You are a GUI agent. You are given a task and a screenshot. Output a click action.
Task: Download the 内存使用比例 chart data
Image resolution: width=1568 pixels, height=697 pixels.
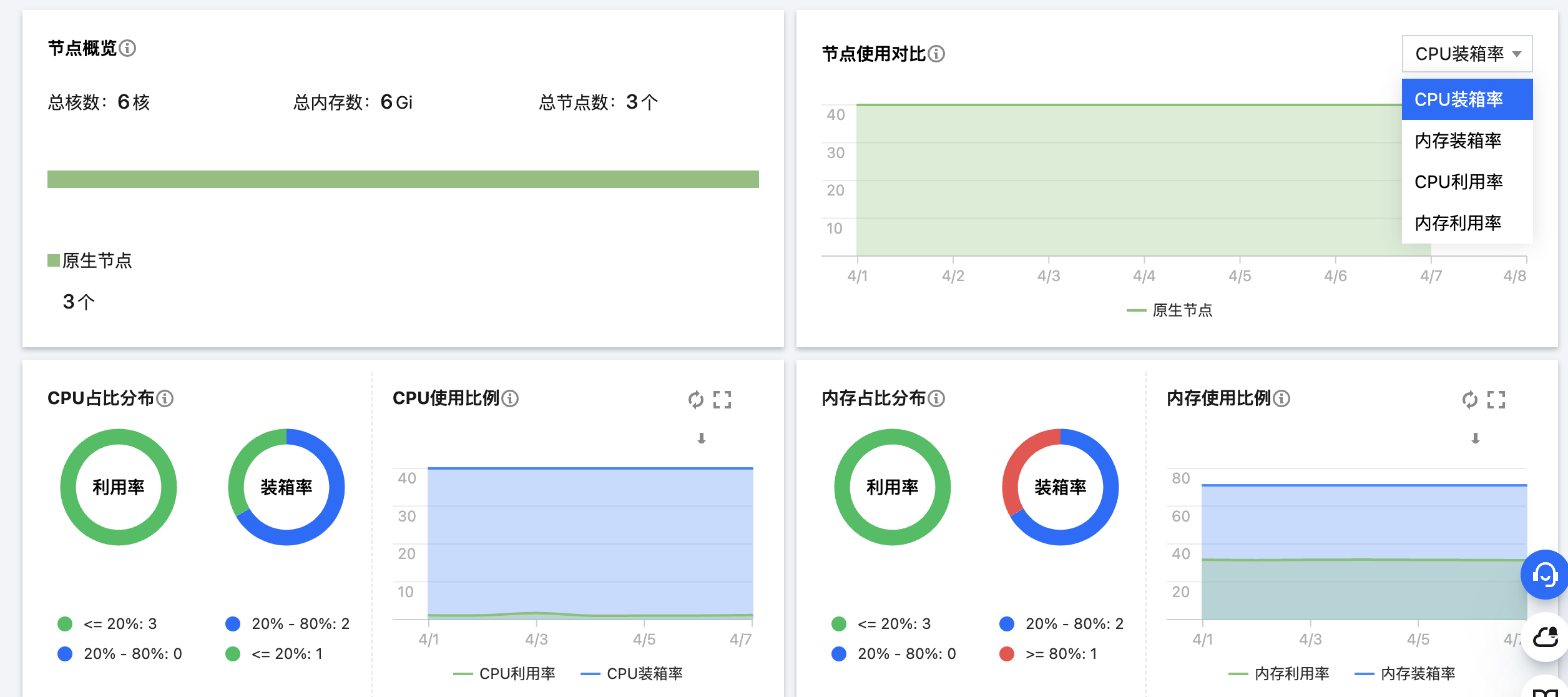1476,438
